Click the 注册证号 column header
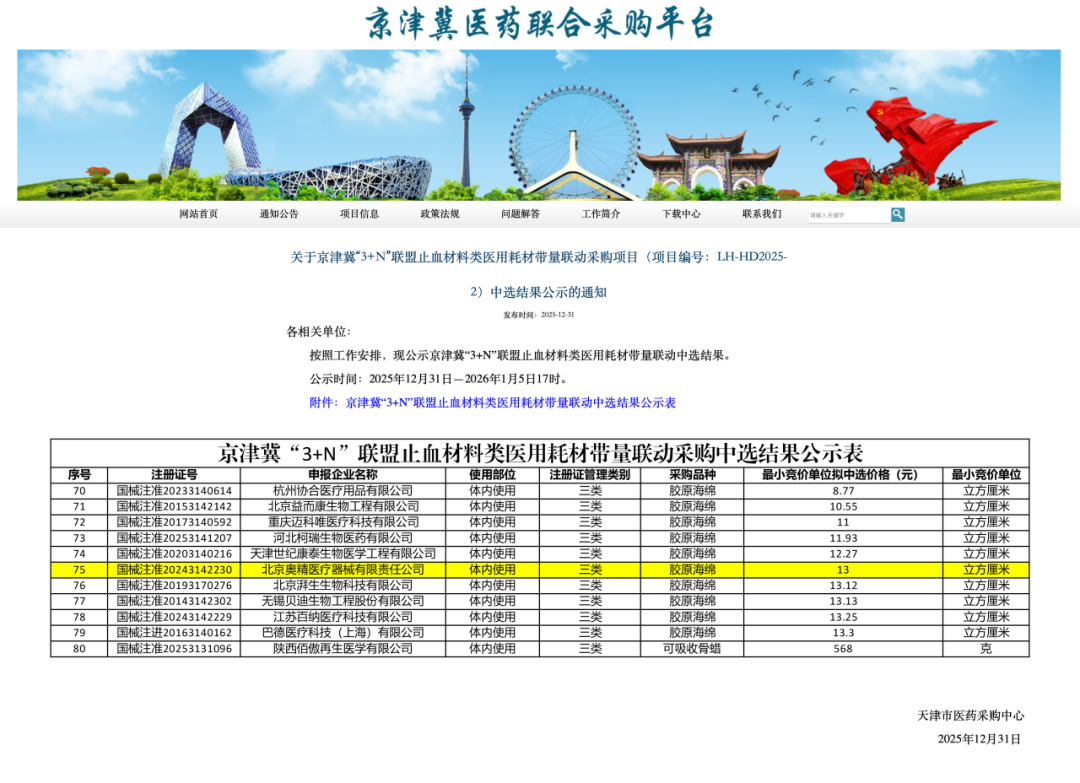 (174, 474)
